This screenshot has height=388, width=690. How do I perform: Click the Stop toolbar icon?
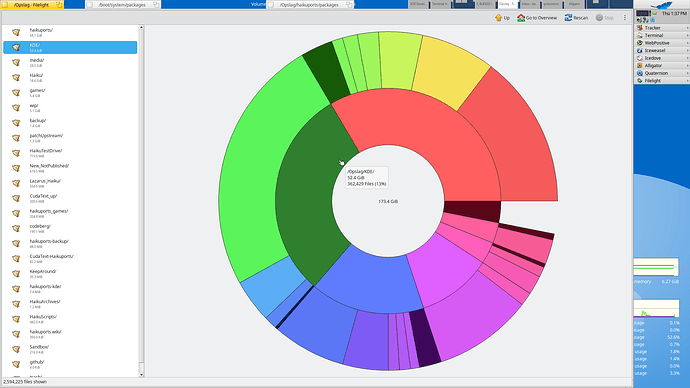point(599,18)
